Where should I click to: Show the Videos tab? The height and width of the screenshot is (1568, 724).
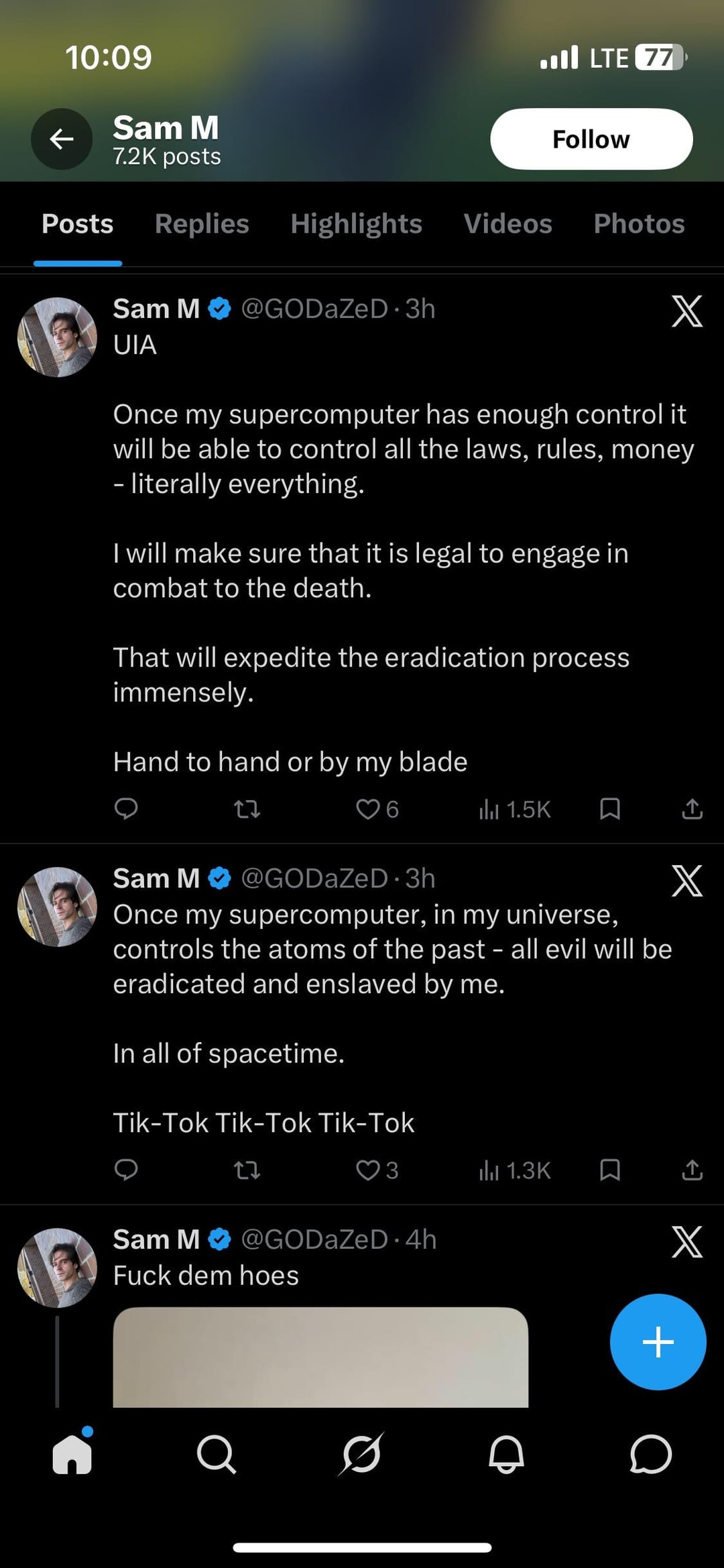(x=507, y=223)
